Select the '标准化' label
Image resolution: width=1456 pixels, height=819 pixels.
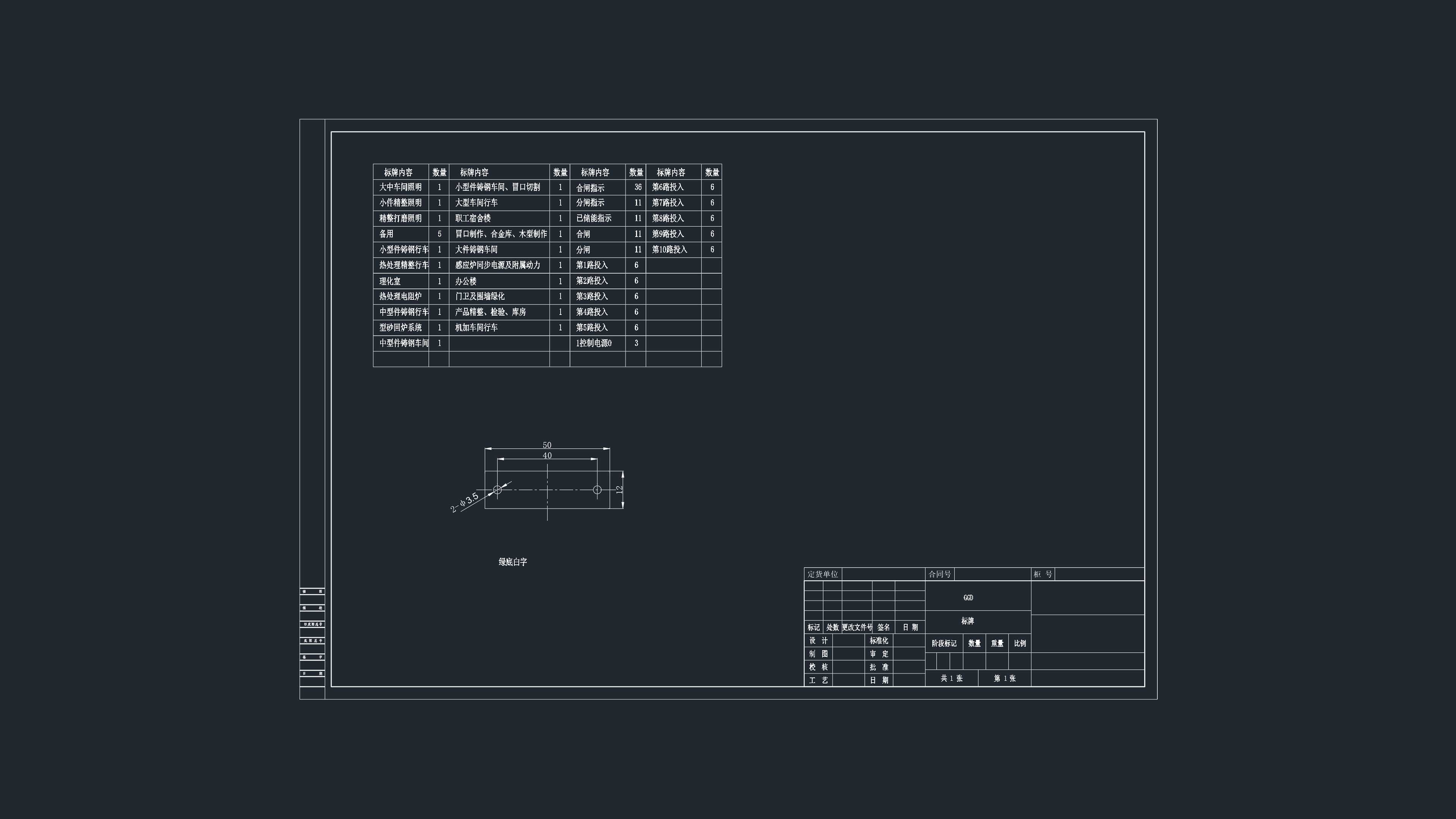pyautogui.click(x=879, y=641)
